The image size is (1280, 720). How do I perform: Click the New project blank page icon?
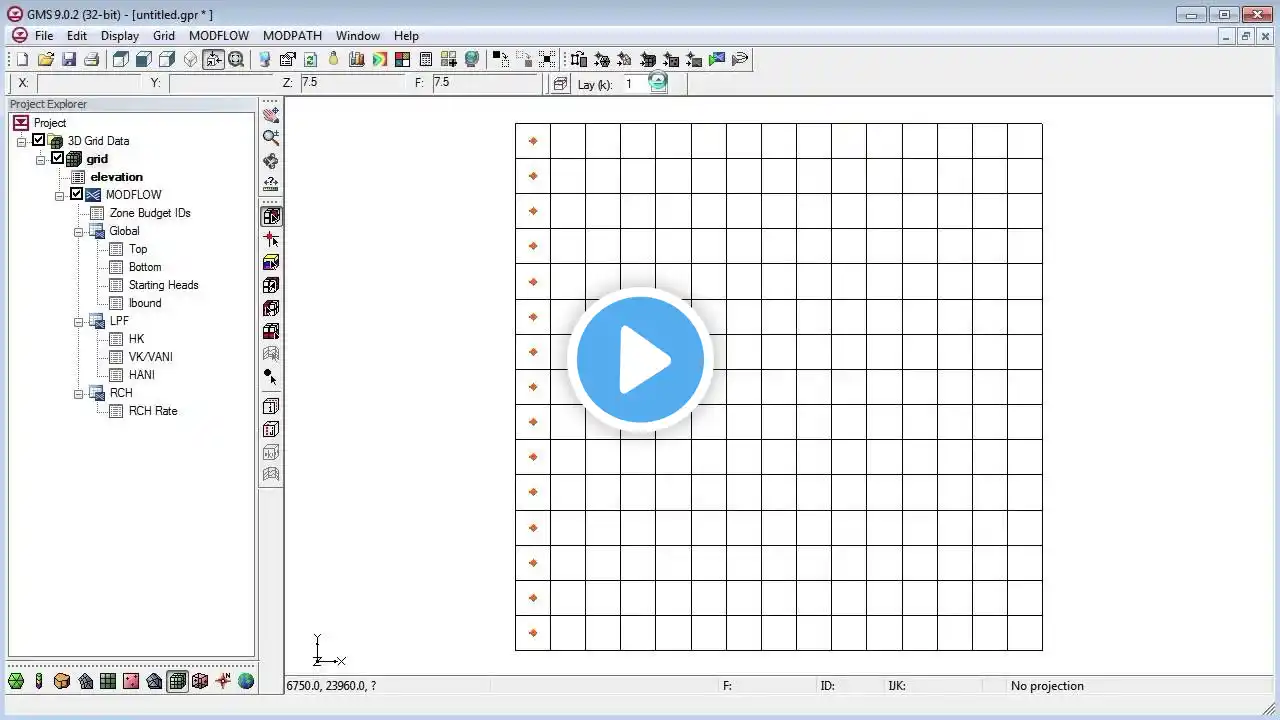(x=22, y=59)
